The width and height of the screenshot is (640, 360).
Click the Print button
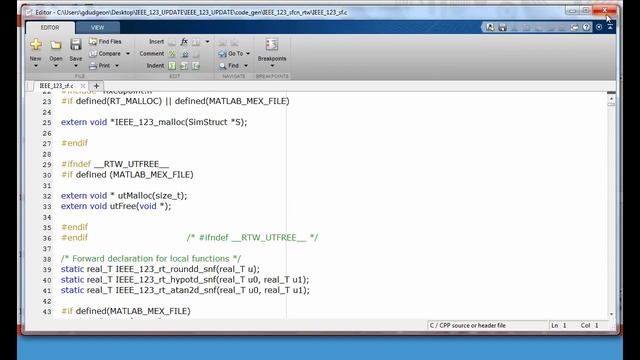click(x=100, y=65)
